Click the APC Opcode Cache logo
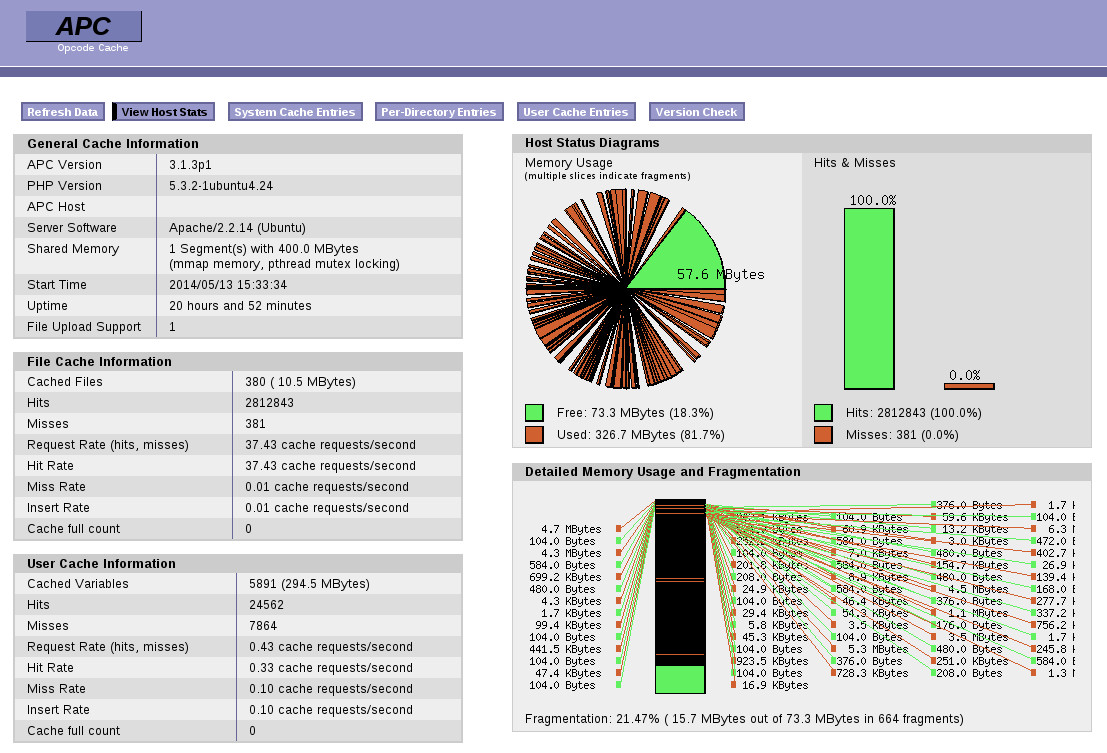 pos(84,31)
